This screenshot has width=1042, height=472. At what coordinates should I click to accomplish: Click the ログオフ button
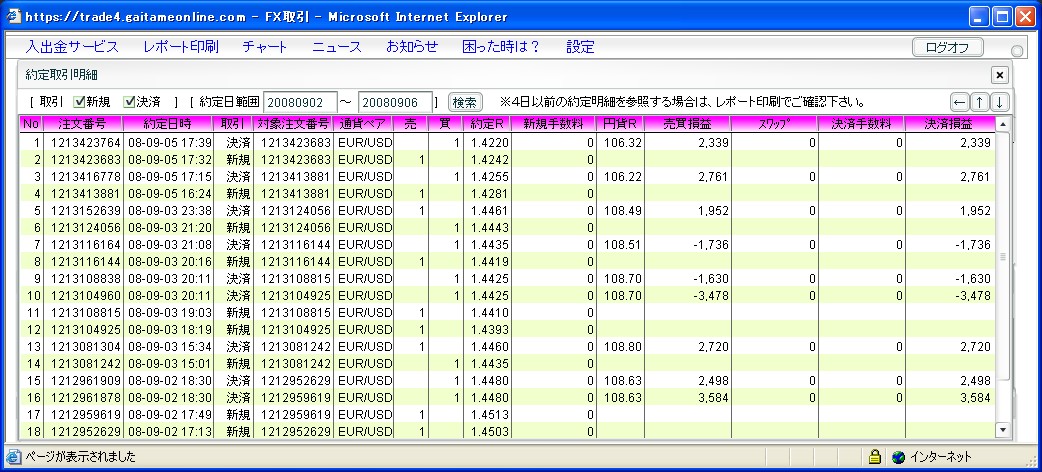tap(948, 47)
